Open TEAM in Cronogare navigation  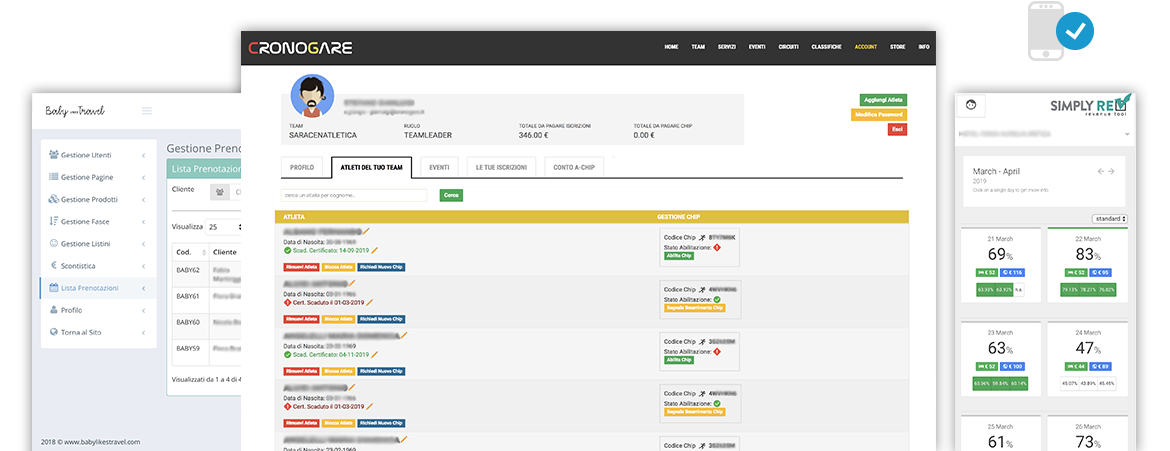pos(698,47)
